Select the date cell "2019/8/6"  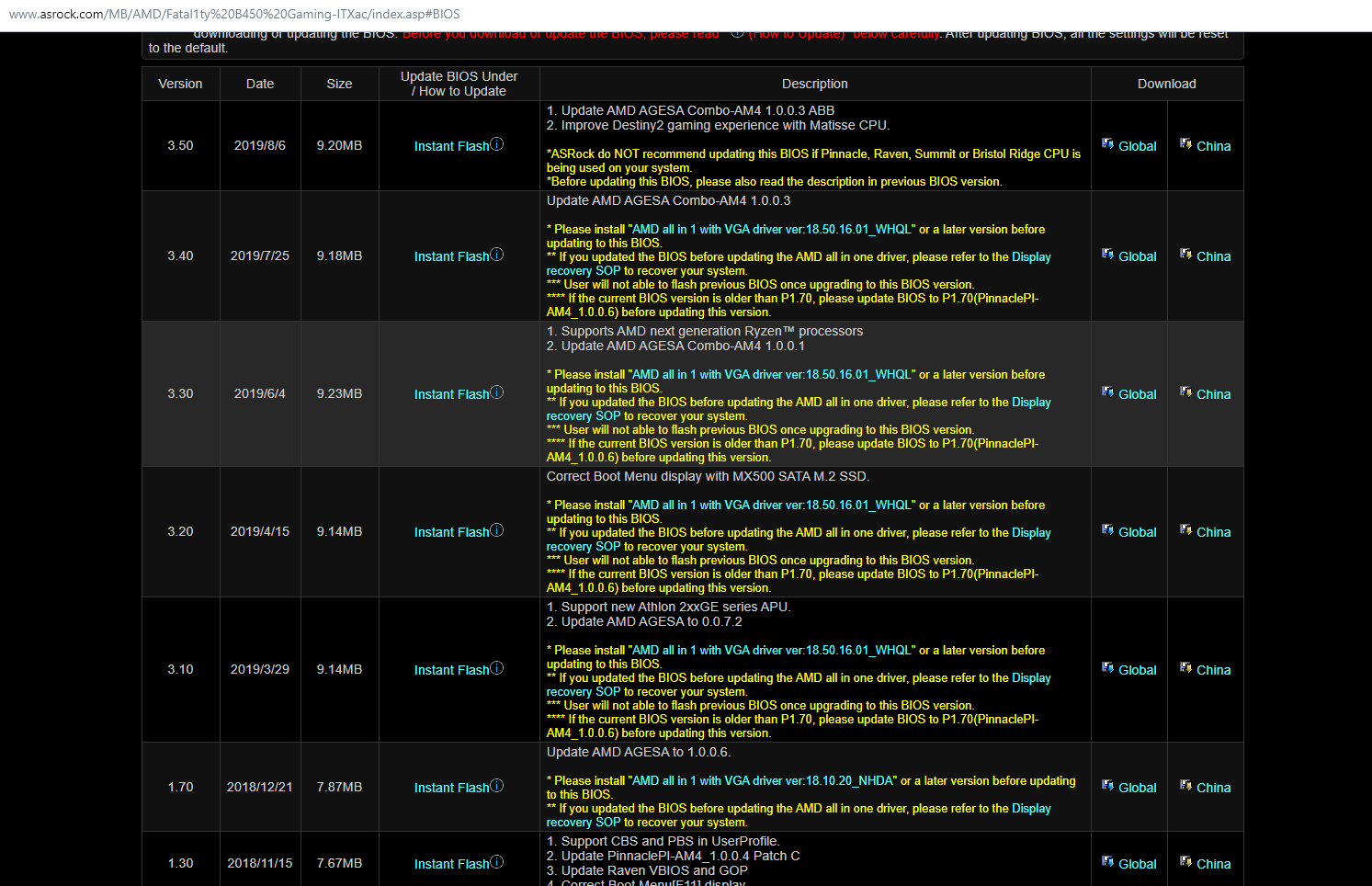[260, 145]
